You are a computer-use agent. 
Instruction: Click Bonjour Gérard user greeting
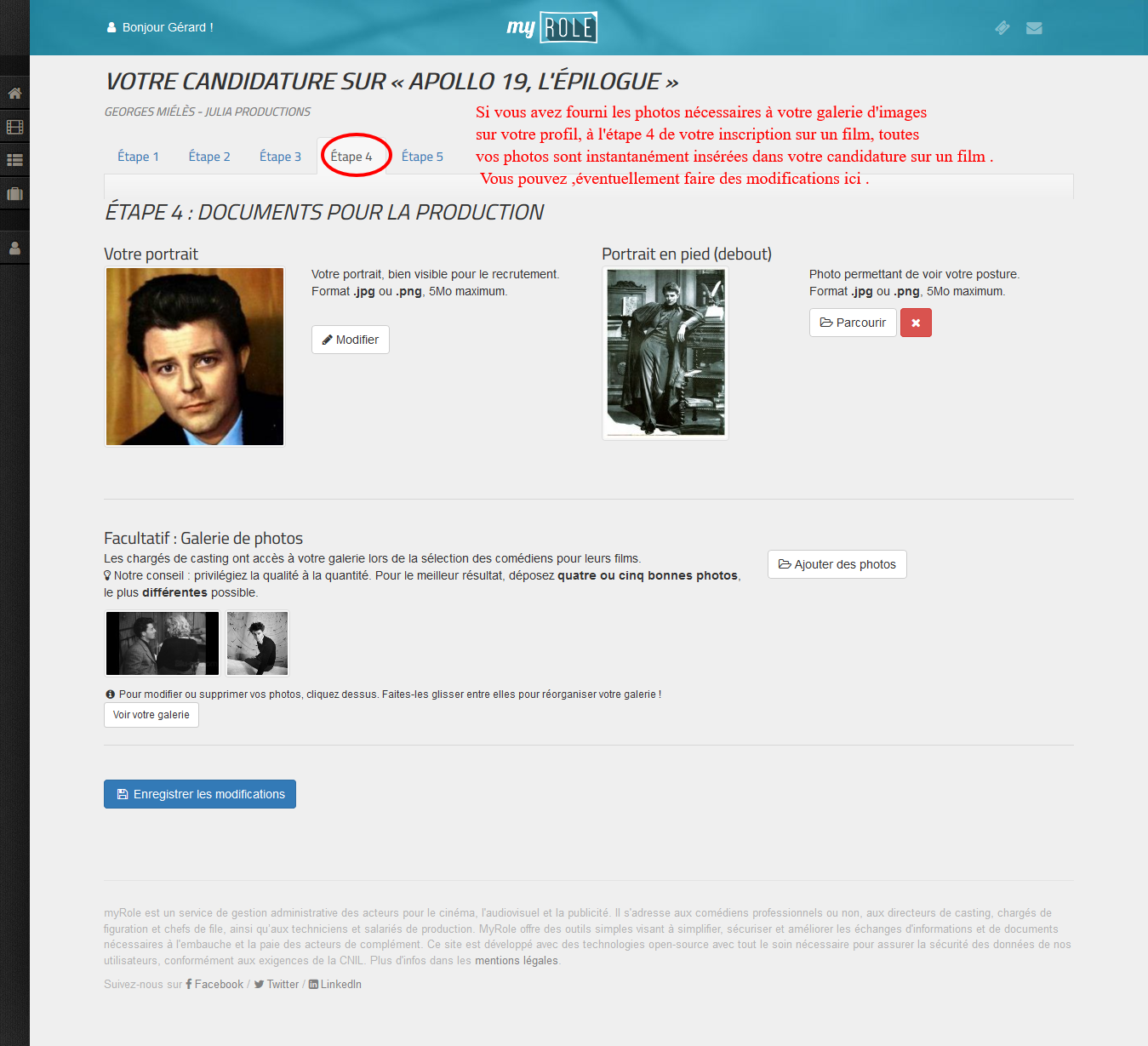pos(160,27)
